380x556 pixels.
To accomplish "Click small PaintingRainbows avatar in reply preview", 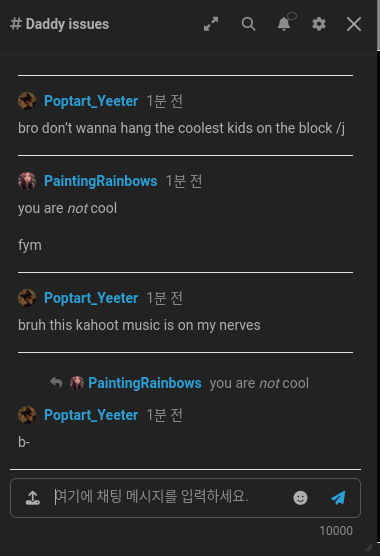I will coord(77,383).
